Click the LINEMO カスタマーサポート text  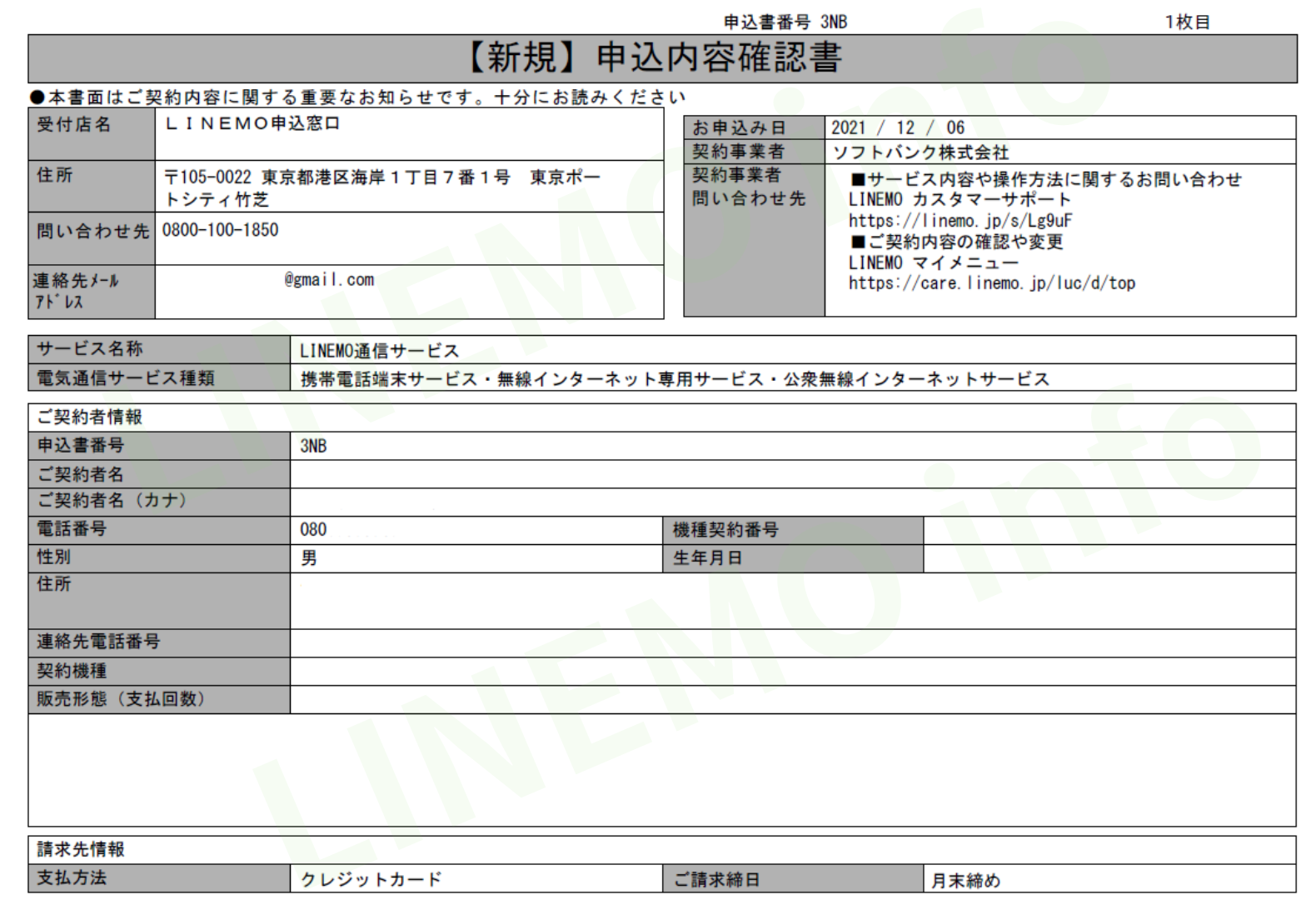pyautogui.click(x=960, y=200)
